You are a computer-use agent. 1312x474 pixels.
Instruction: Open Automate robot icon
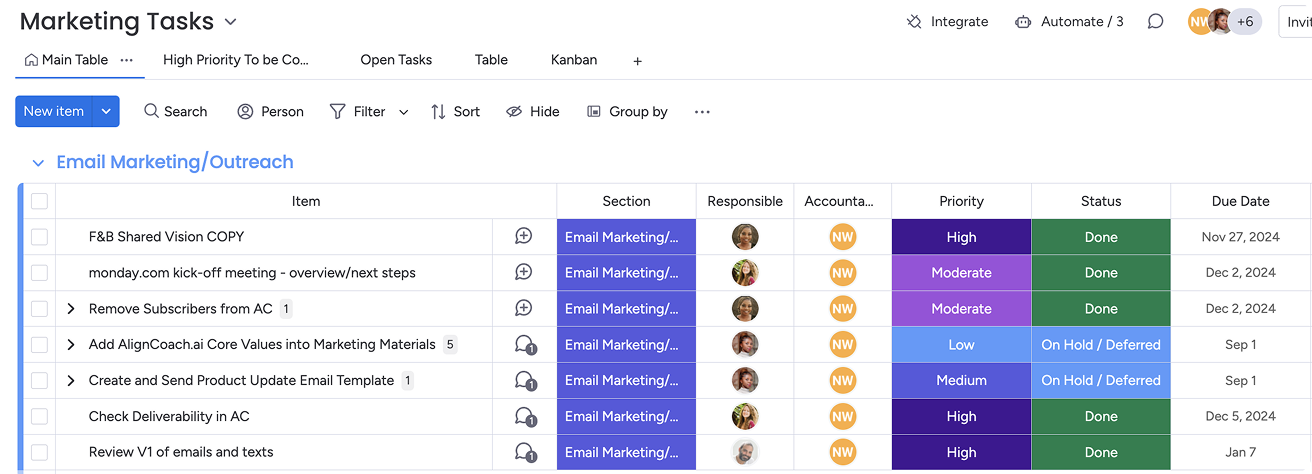point(1023,21)
